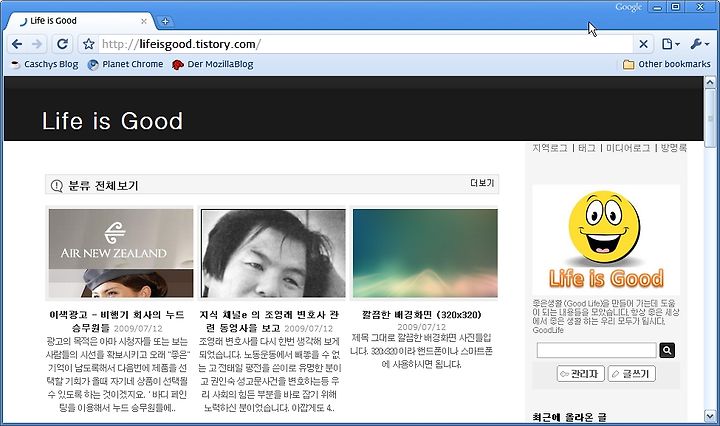The width and height of the screenshot is (720, 426).
Task: Reload the page with refresh icon
Action: [62, 44]
